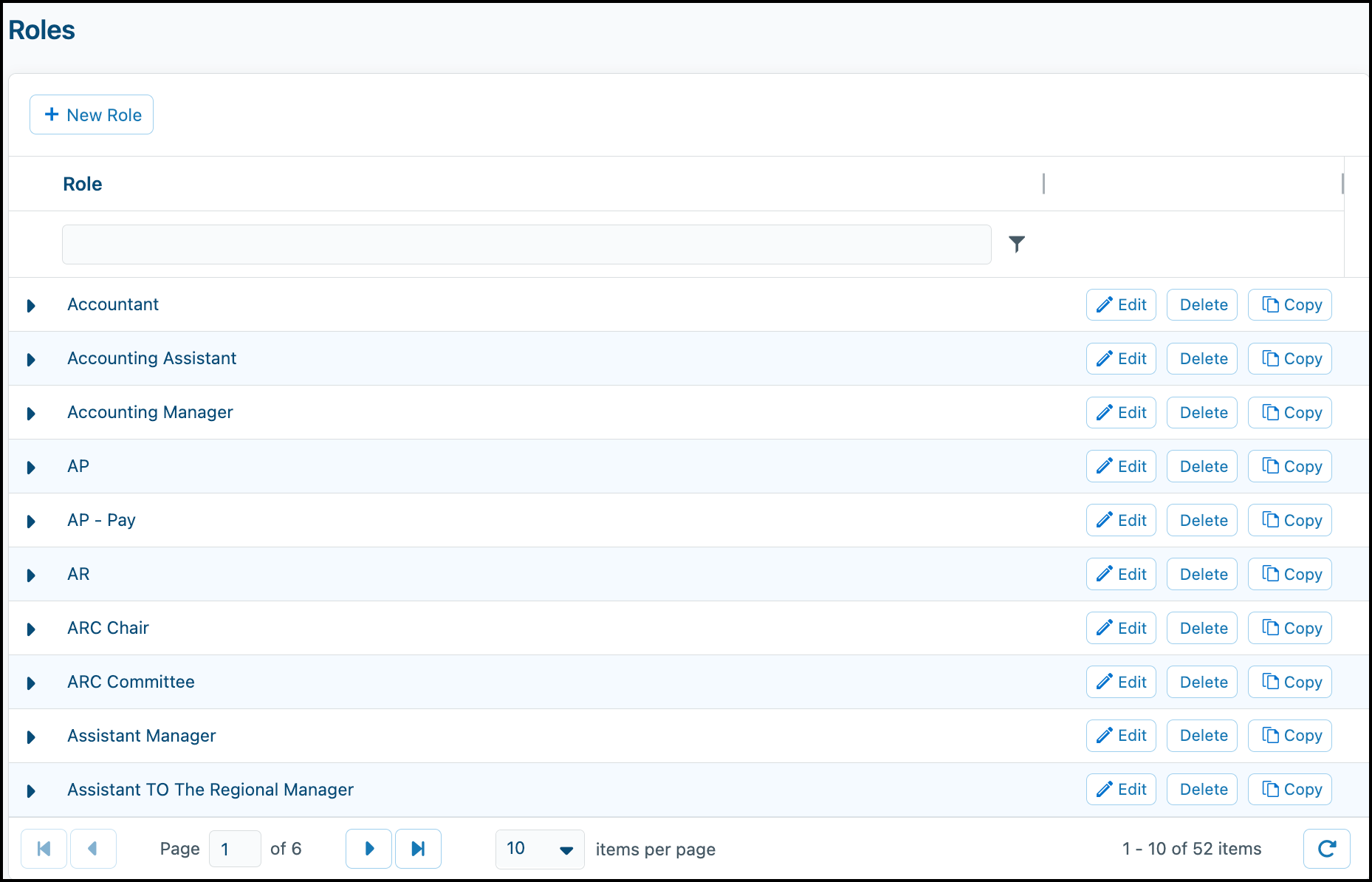Copy the Accounting Manager role

click(x=1289, y=413)
